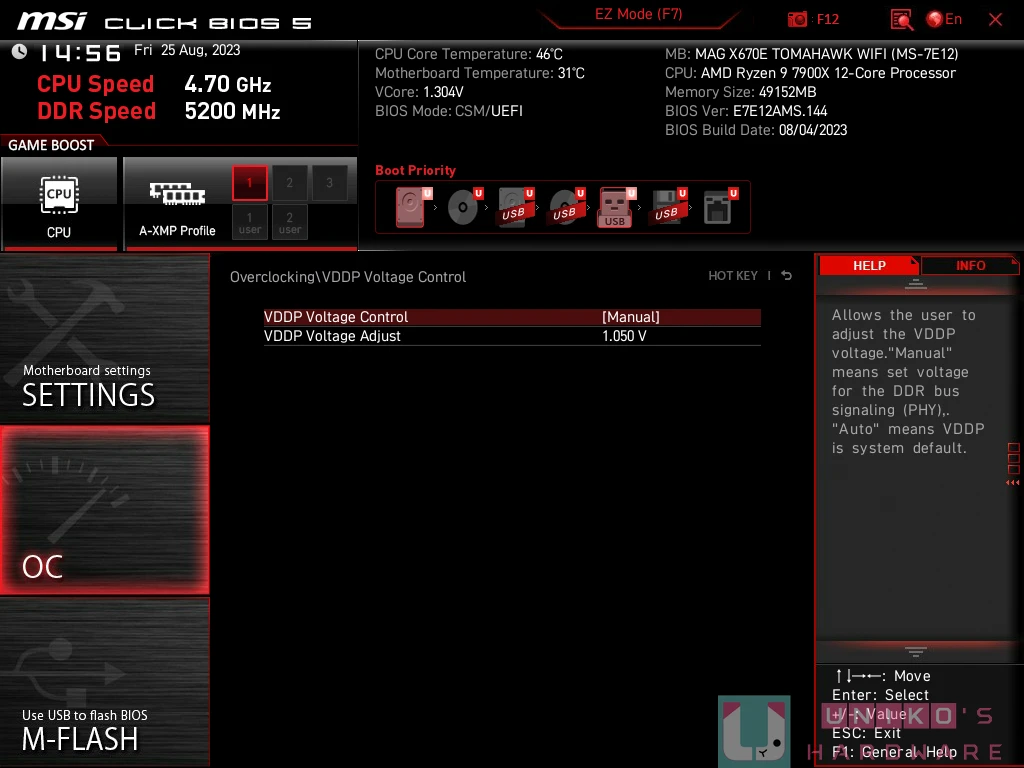Click the Boot Priority heading
1024x768 pixels.
pyautogui.click(x=415, y=170)
